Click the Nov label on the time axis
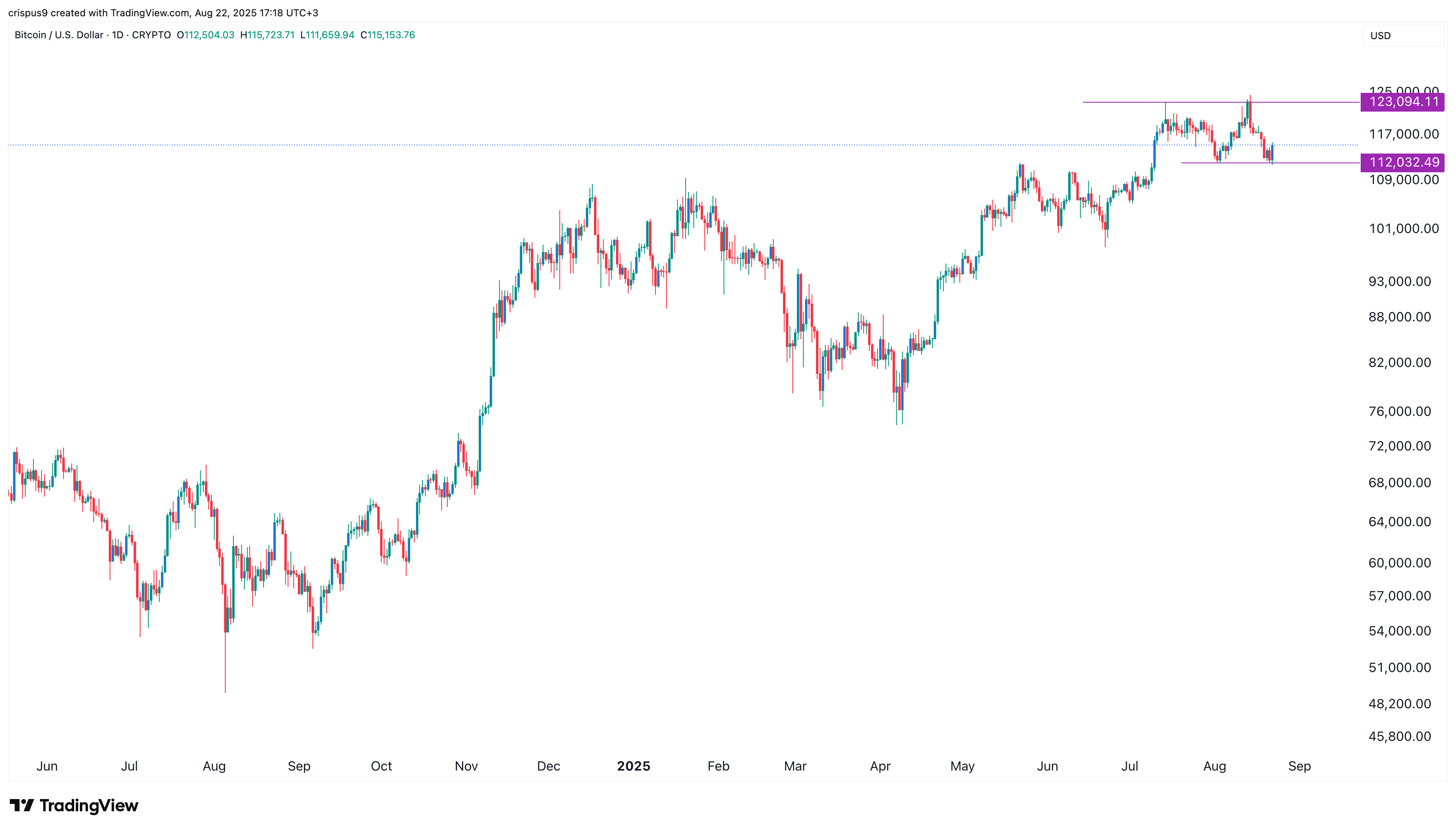 click(x=466, y=766)
